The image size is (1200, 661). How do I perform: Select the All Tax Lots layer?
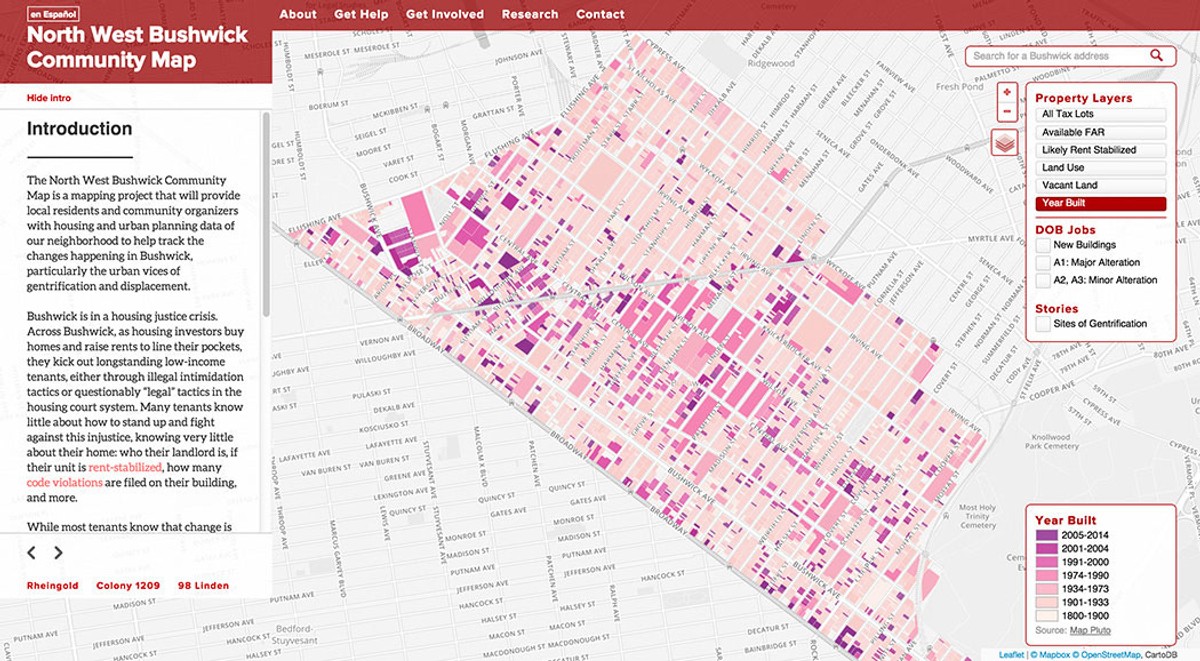point(1101,115)
